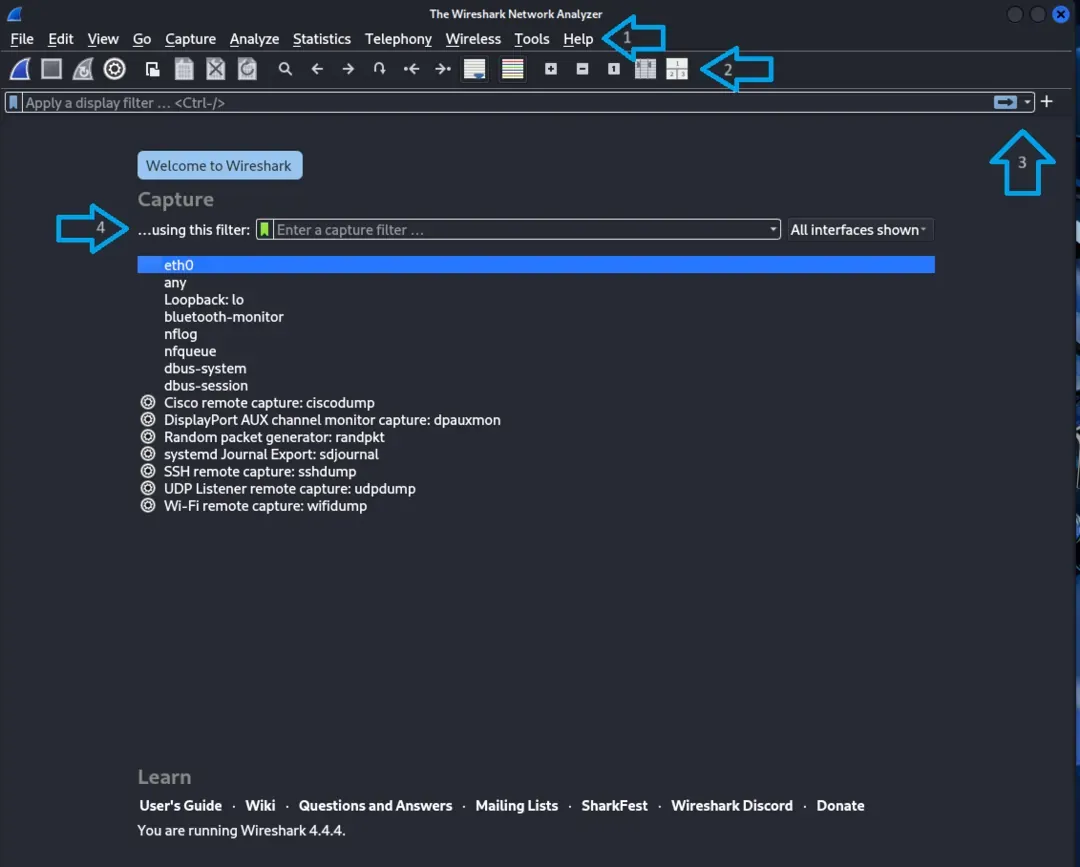Open the Tools menu

click(x=532, y=39)
